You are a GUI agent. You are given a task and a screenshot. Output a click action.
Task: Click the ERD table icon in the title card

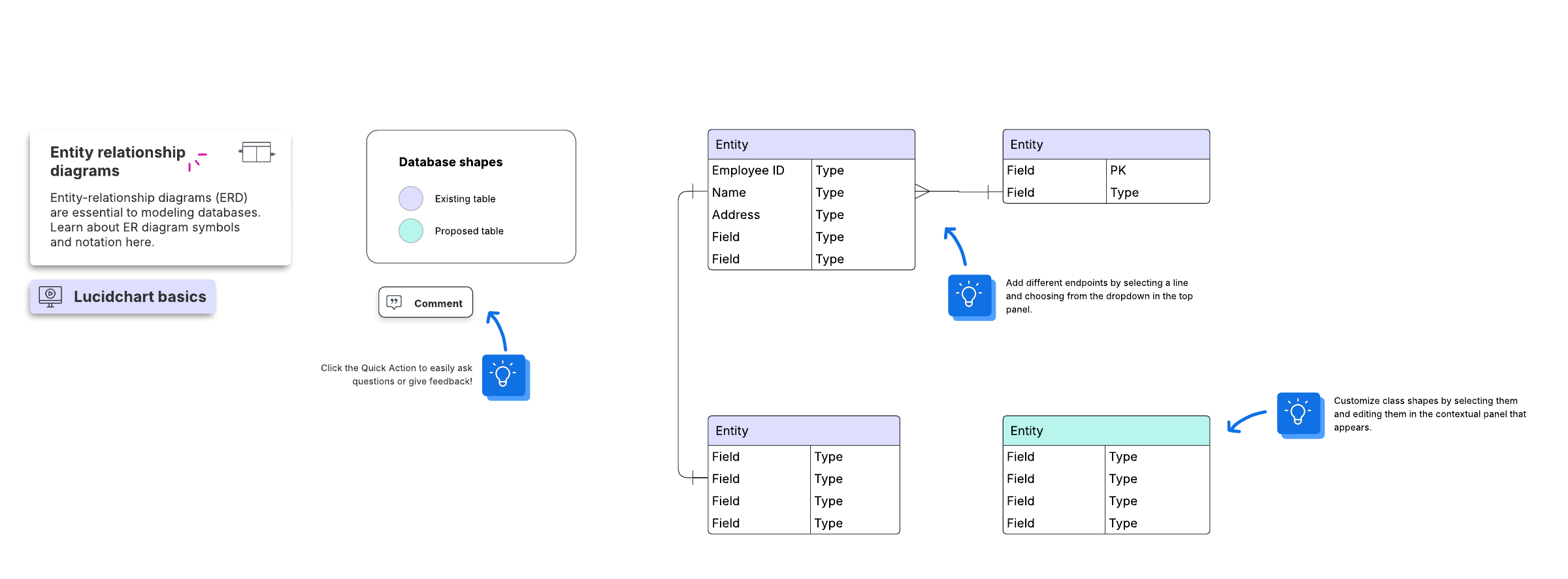coord(257,152)
